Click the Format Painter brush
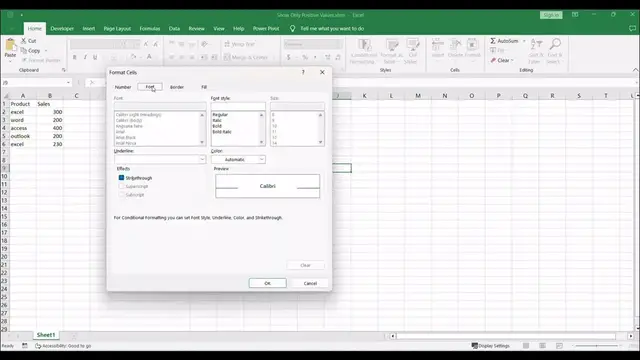 [24, 60]
